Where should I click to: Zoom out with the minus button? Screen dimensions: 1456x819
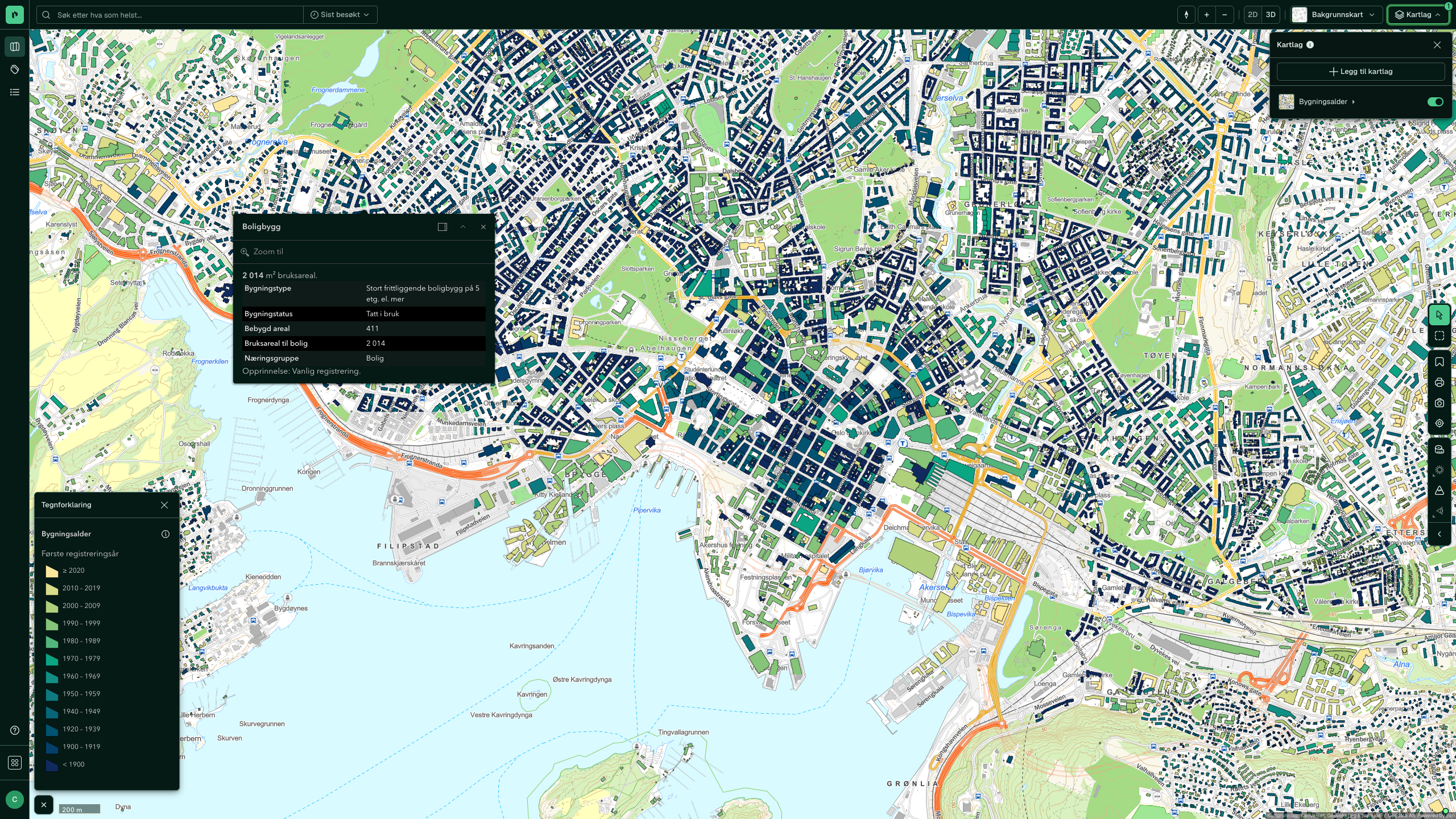coord(1225,15)
